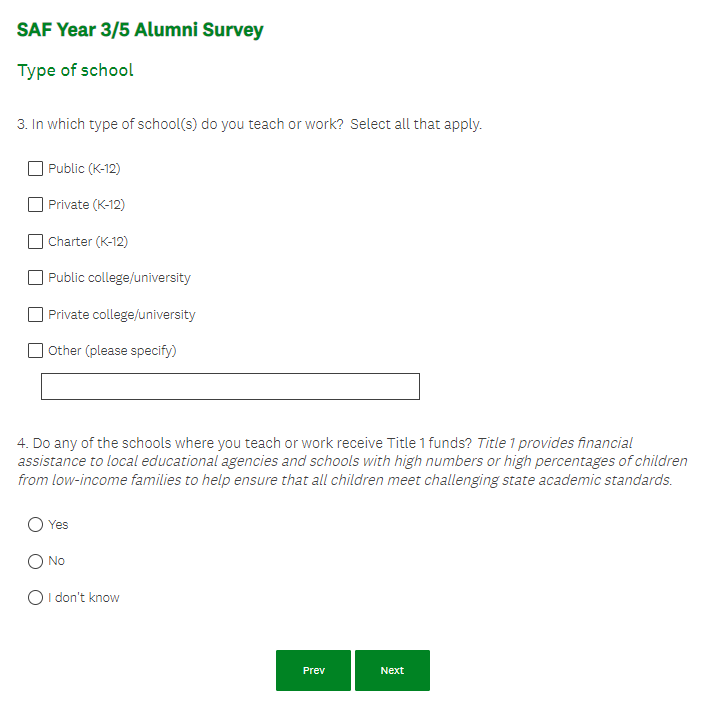Click the SAF Year 3/5 Alumni Survey title
Image resolution: width=723 pixels, height=705 pixels.
[x=140, y=30]
